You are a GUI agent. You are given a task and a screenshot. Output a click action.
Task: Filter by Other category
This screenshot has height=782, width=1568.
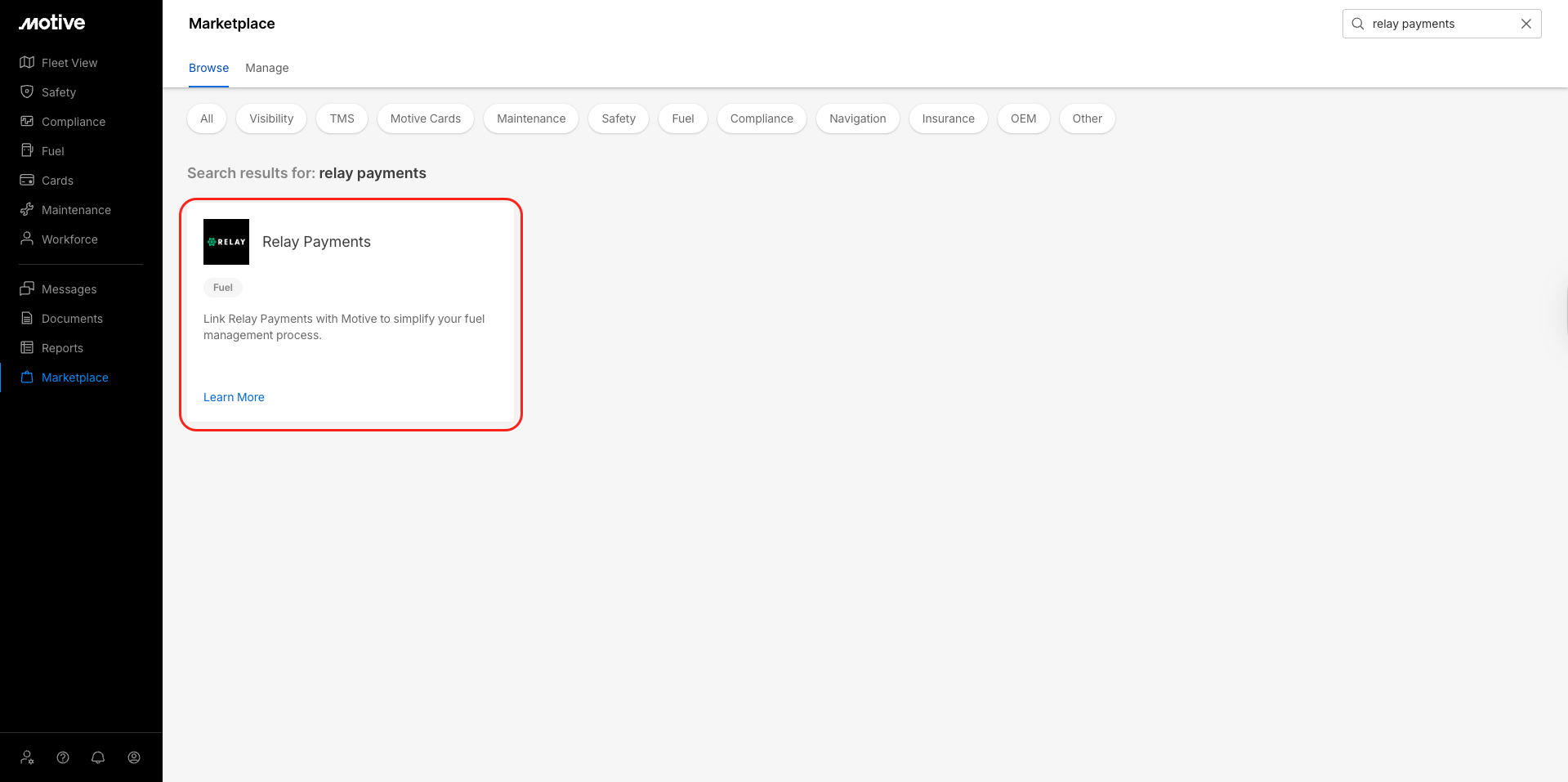pyautogui.click(x=1088, y=118)
